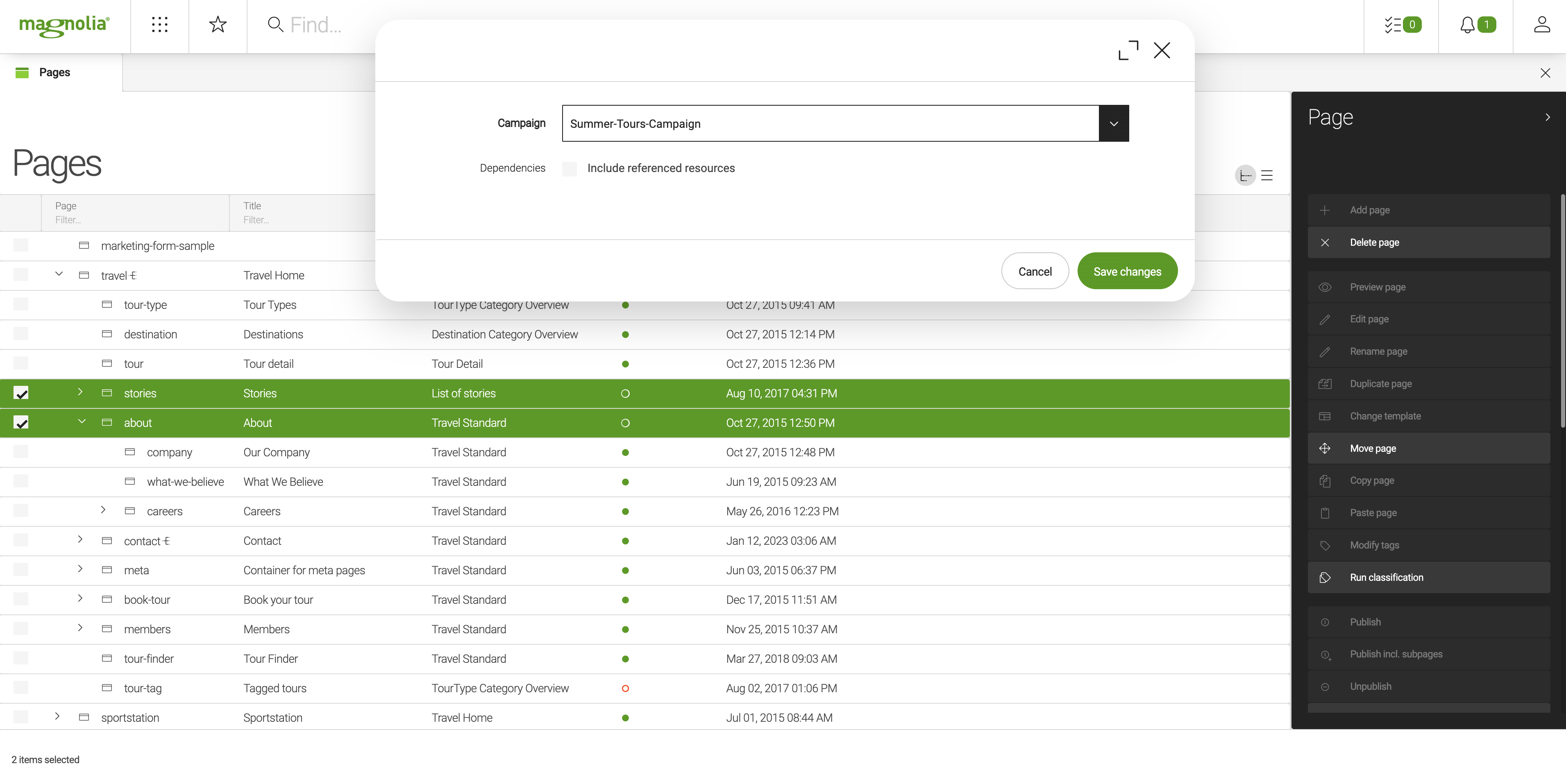Open the app launcher grid icon
Screen dimensions: 1566x784
[159, 24]
